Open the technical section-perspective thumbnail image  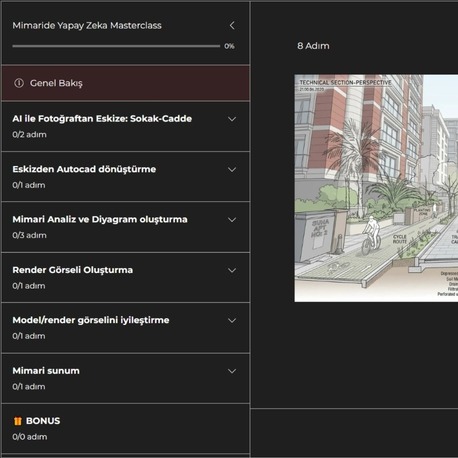(x=376, y=188)
